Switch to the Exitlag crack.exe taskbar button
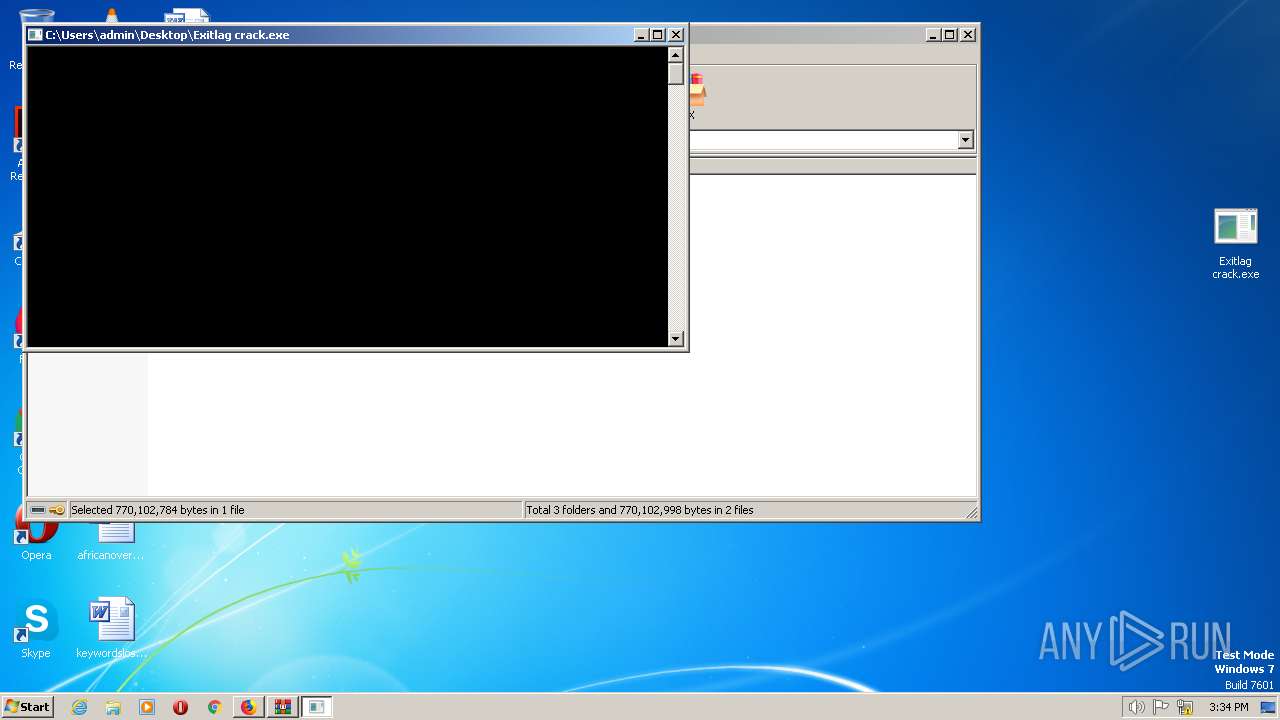This screenshot has height=720, width=1280. (317, 707)
